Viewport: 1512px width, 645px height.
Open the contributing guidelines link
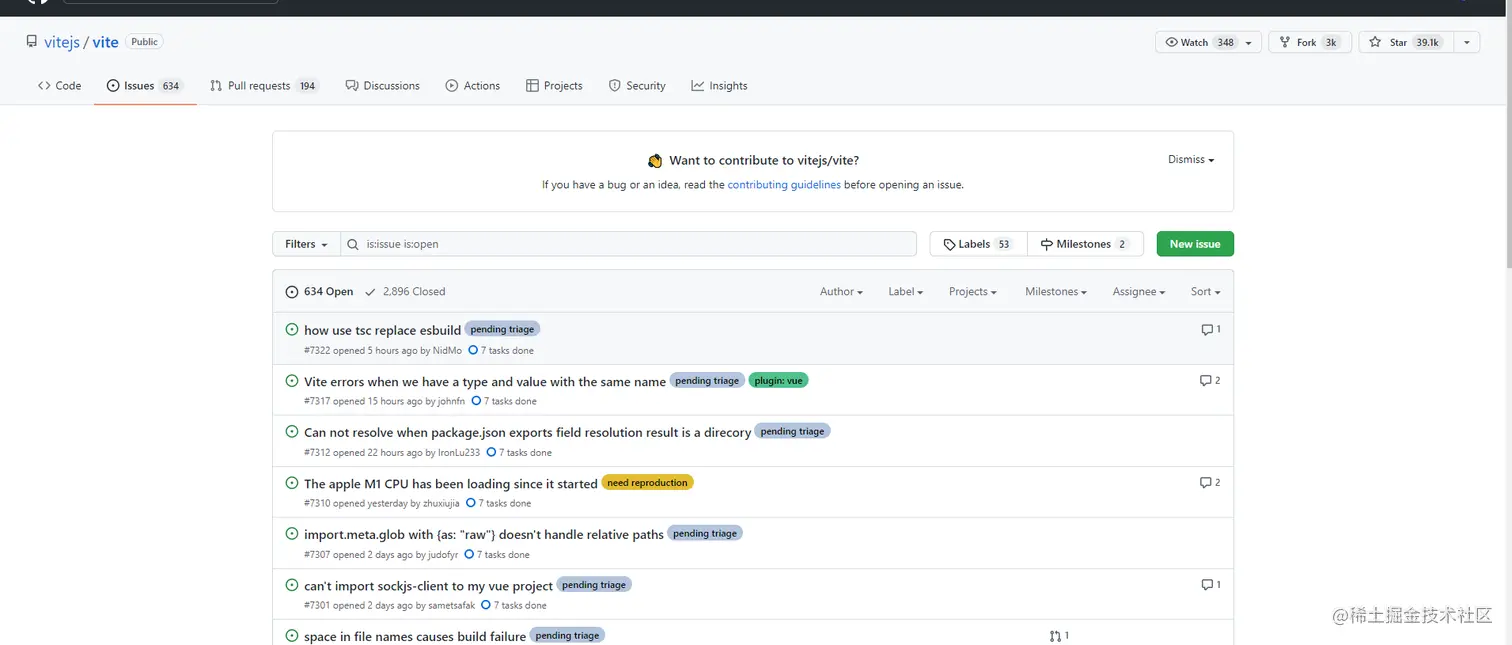click(x=784, y=185)
